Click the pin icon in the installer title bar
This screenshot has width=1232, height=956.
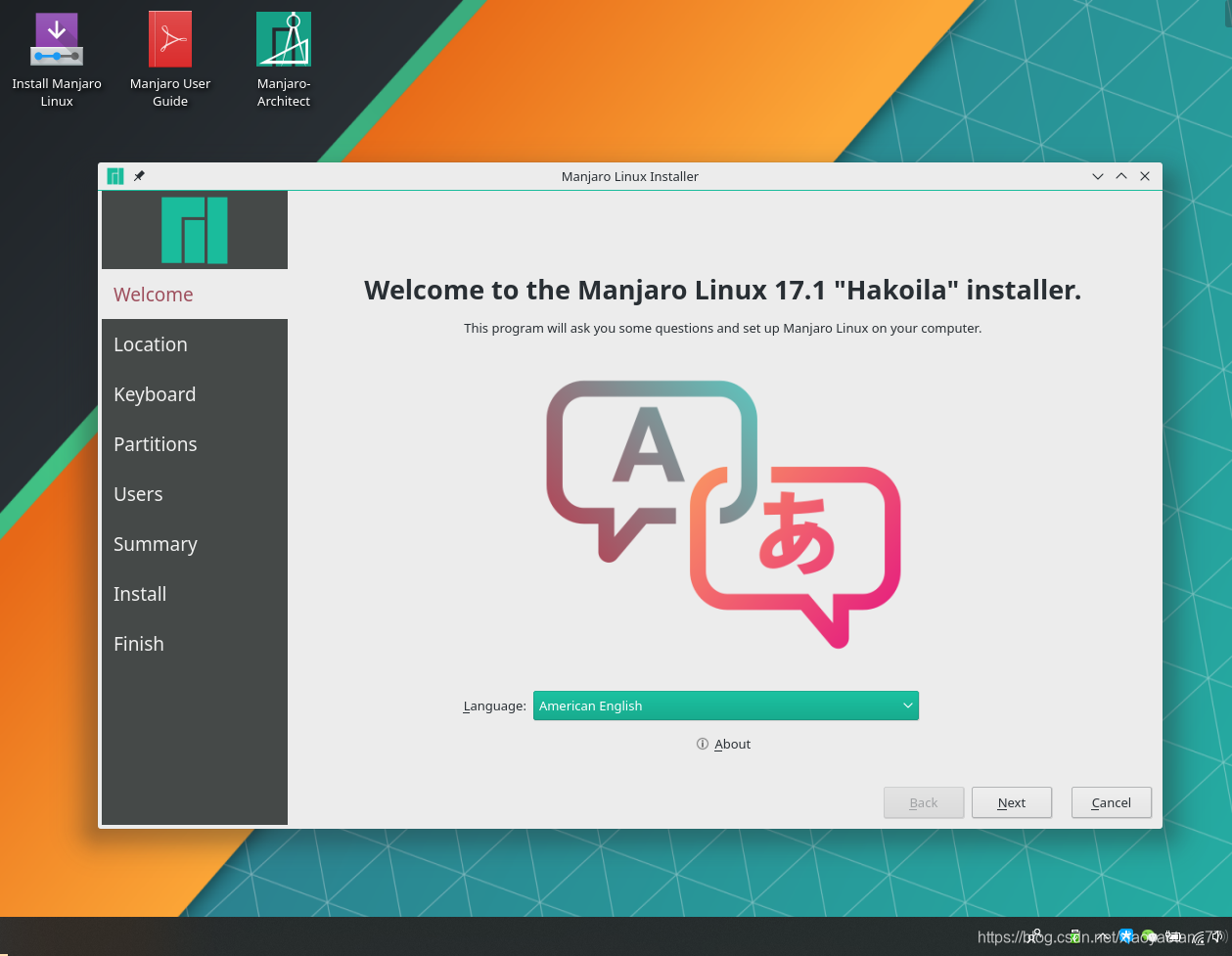point(139,176)
